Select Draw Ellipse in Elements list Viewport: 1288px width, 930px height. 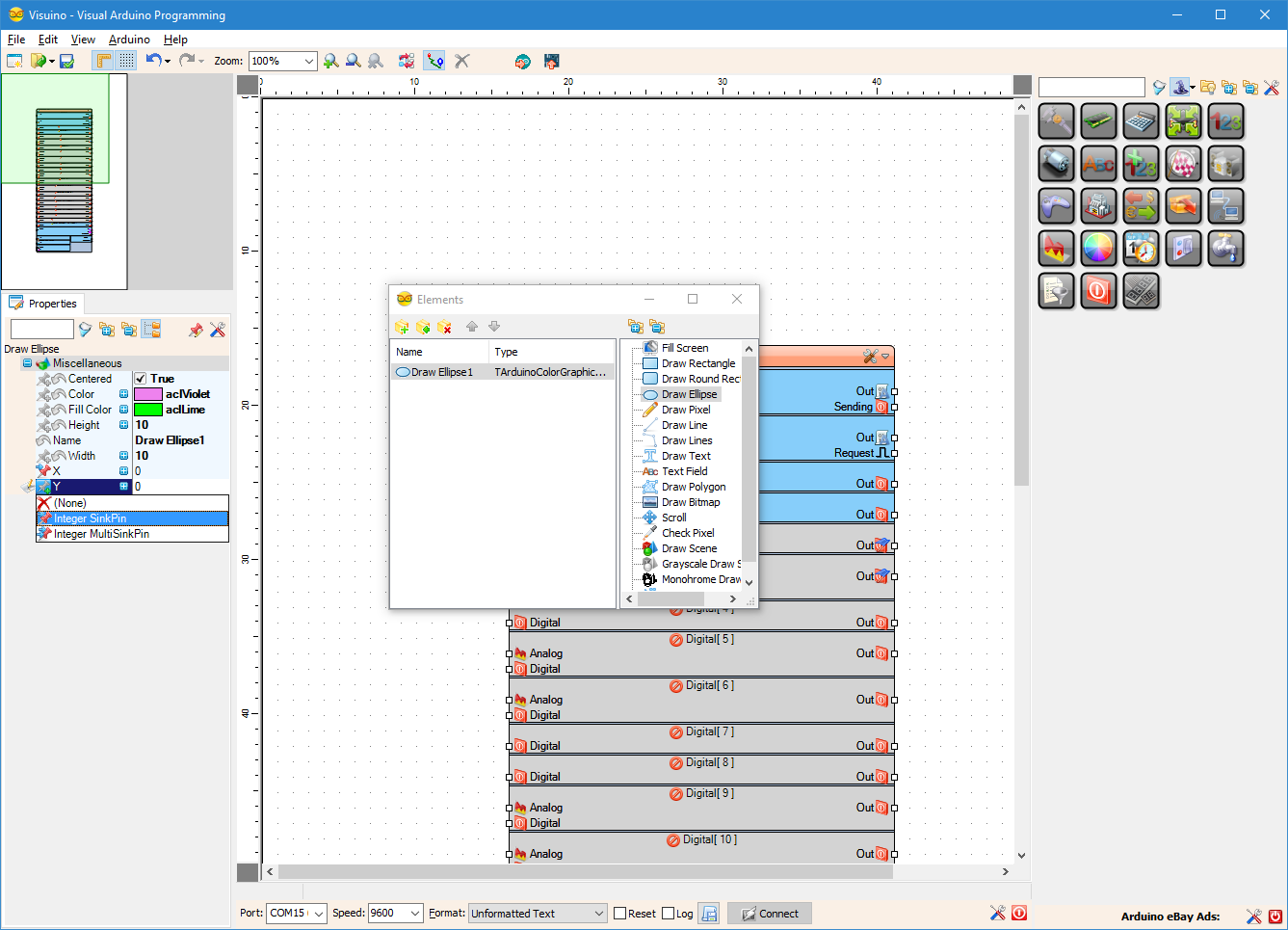[x=689, y=394]
